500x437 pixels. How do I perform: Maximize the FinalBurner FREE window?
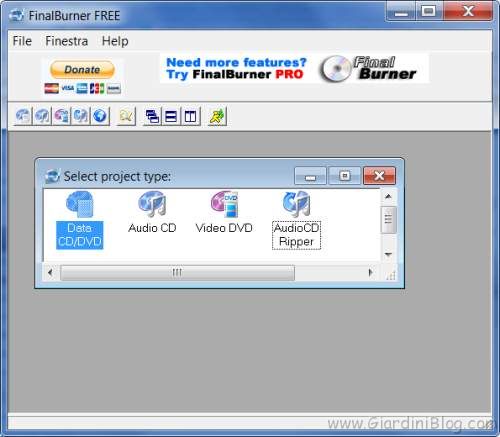(x=429, y=12)
